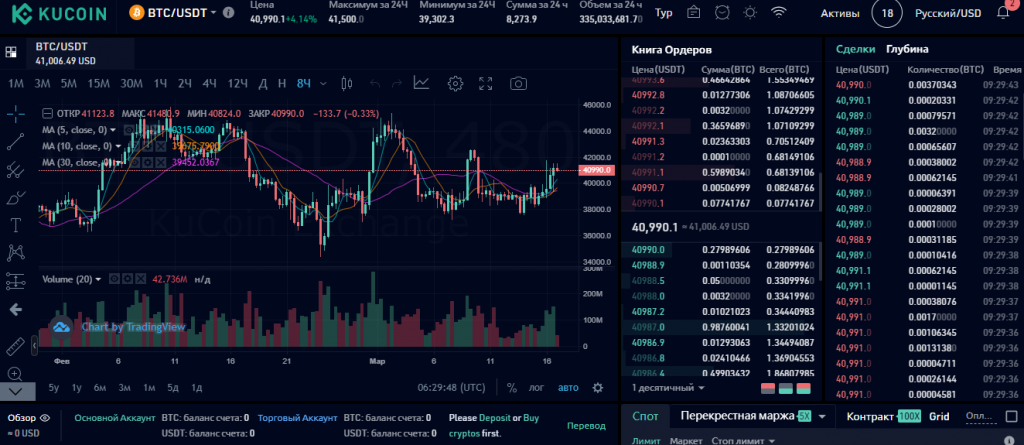Select the ruler measure tool
Viewport: 1024px width, 445px height.
[x=15, y=346]
